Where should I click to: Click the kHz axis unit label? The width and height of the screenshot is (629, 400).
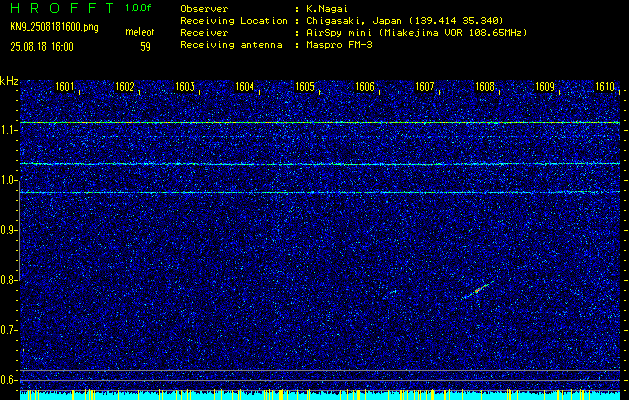pyautogui.click(x=9, y=81)
